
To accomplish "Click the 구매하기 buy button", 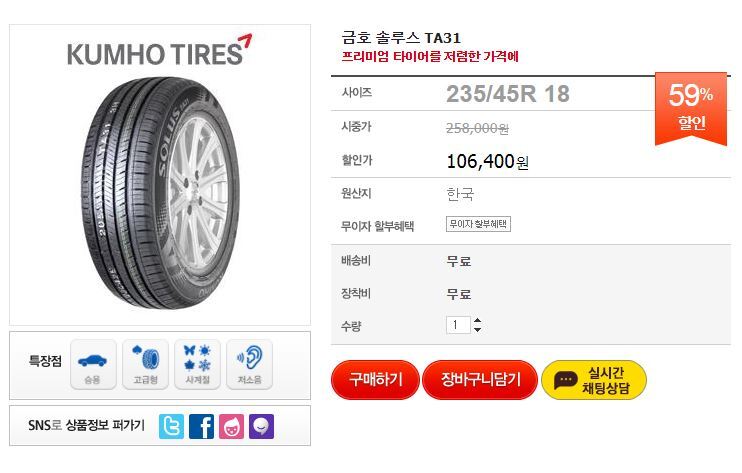I will [x=375, y=379].
